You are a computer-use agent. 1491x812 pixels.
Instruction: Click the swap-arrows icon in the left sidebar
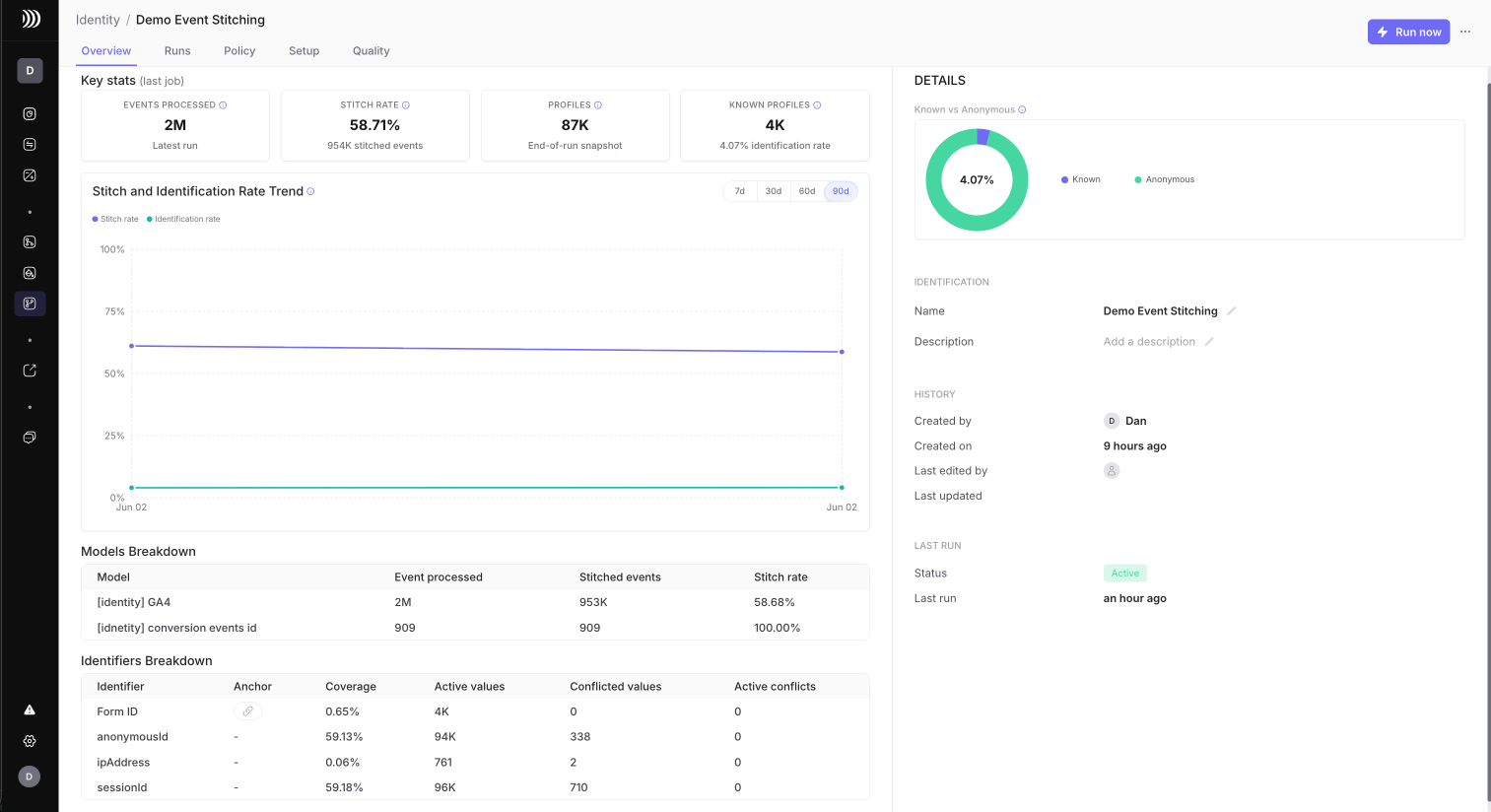point(30,144)
